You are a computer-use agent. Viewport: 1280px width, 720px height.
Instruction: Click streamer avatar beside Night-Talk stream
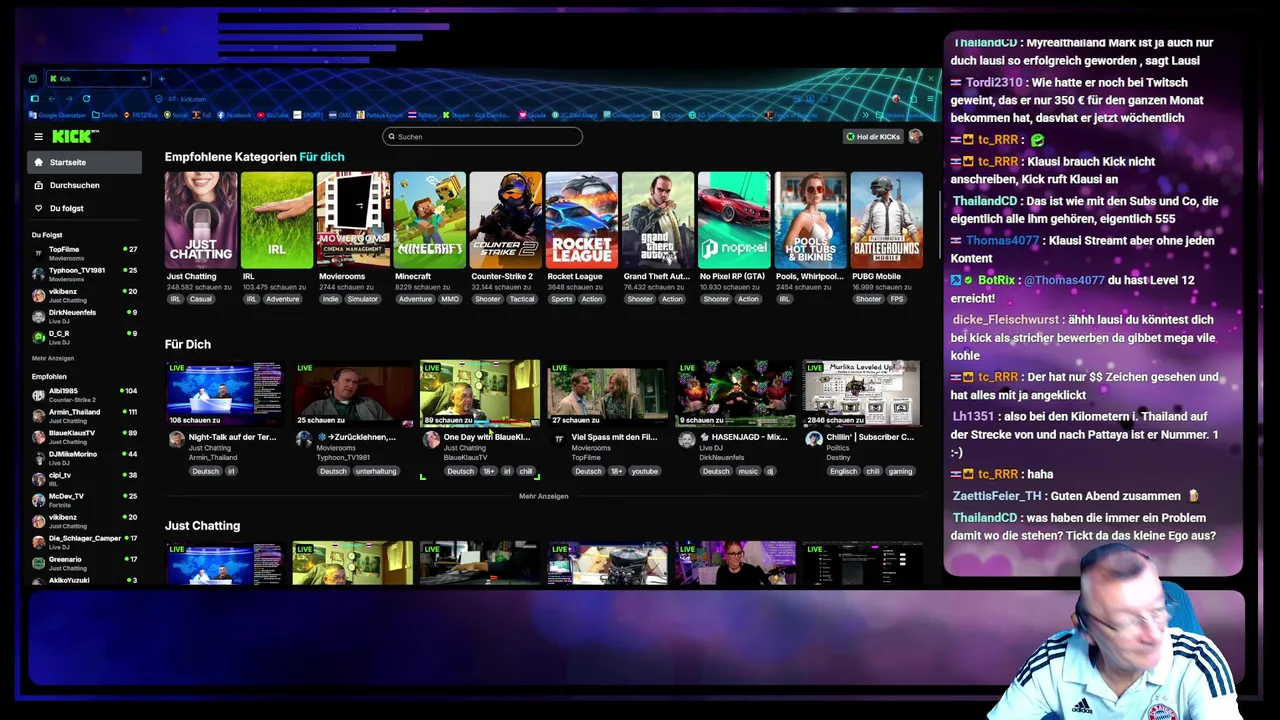[x=177, y=439]
